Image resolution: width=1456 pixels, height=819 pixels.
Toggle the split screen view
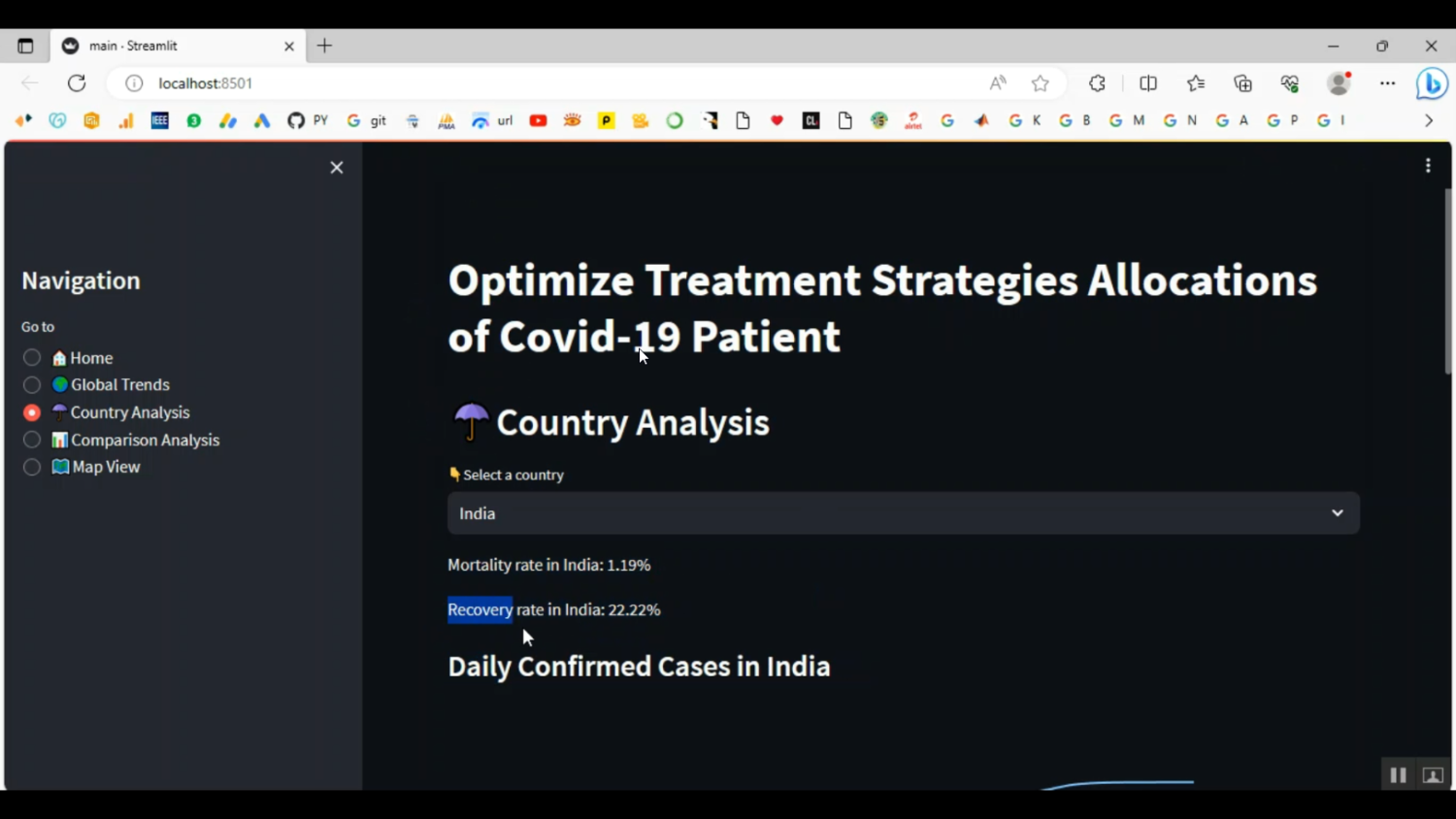coord(1148,83)
